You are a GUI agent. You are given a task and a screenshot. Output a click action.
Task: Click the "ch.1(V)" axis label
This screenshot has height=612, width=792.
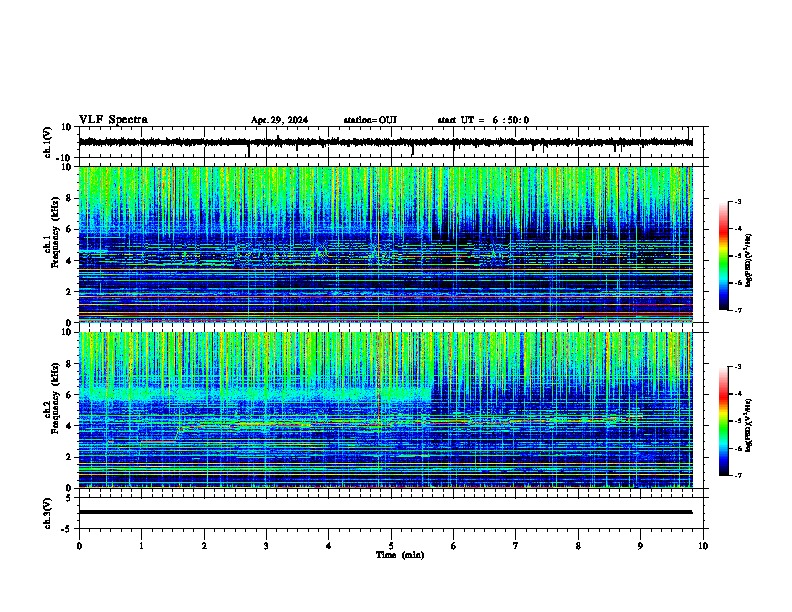[48, 142]
